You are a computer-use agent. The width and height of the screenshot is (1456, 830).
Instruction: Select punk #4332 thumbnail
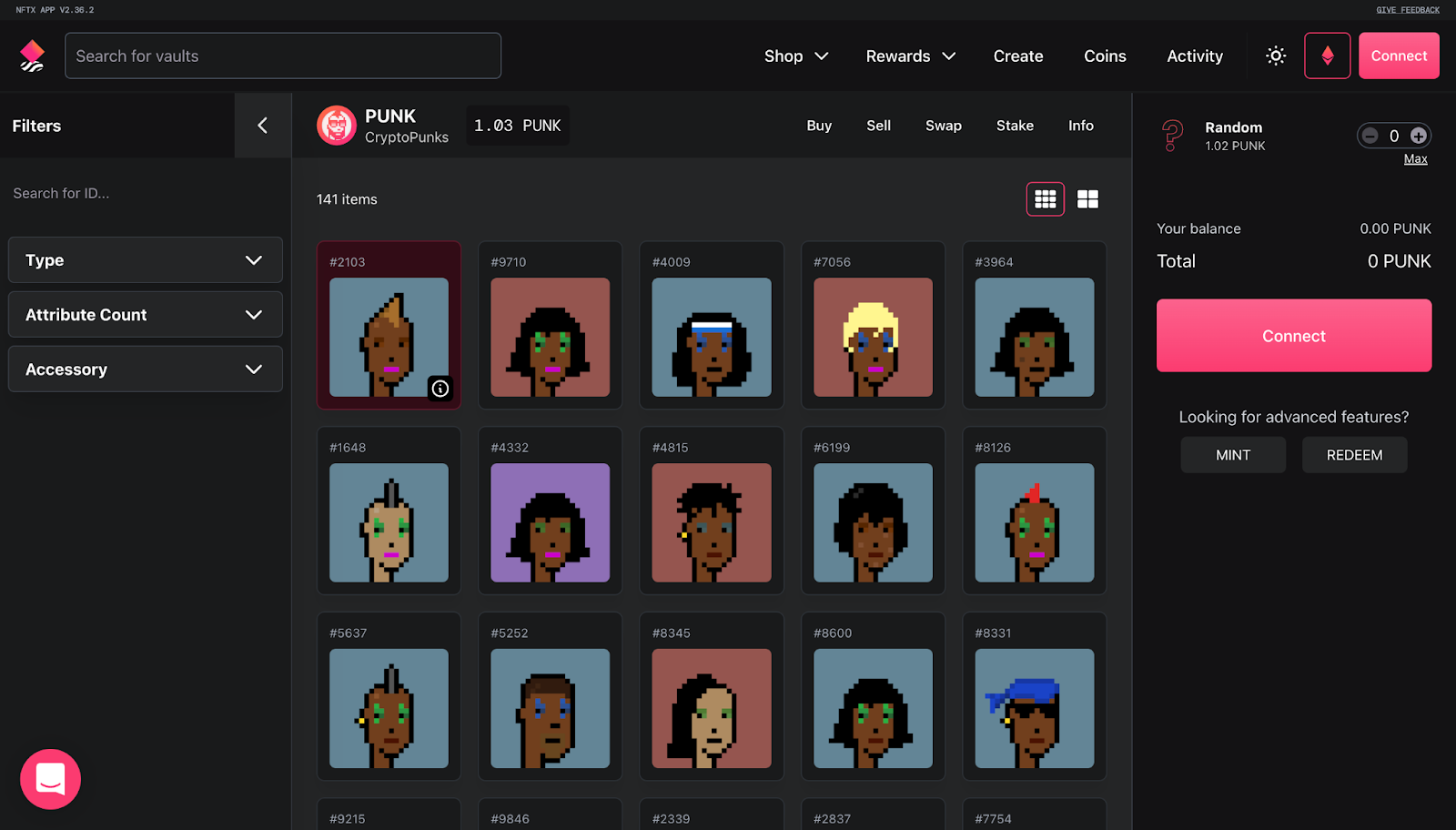tap(551, 522)
